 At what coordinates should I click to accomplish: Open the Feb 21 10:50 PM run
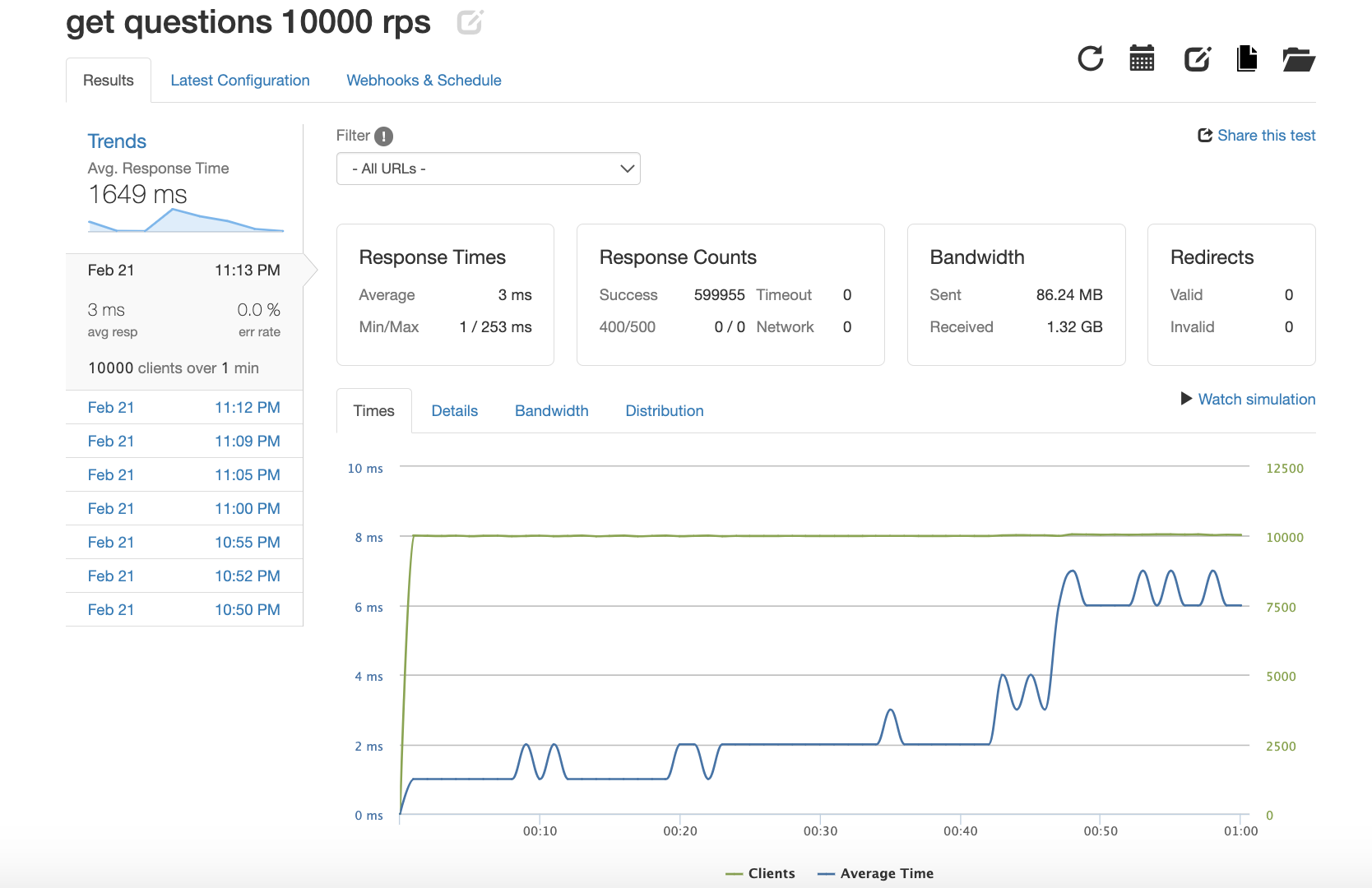coord(184,610)
